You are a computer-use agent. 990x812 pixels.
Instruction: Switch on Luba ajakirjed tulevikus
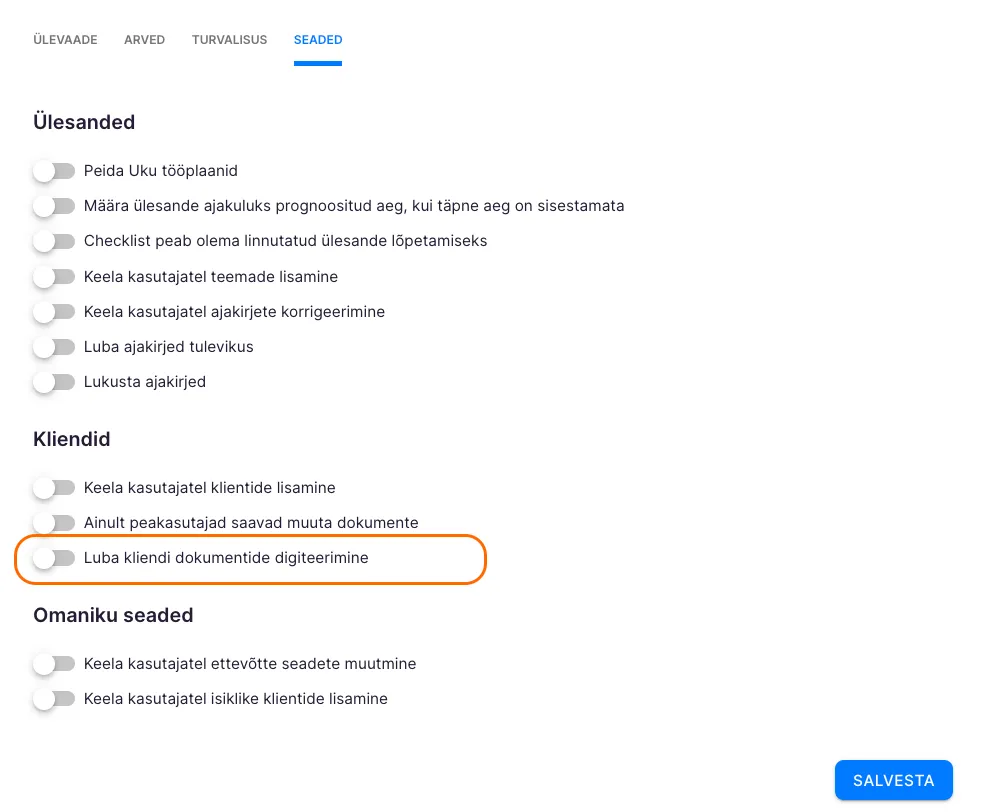point(54,347)
